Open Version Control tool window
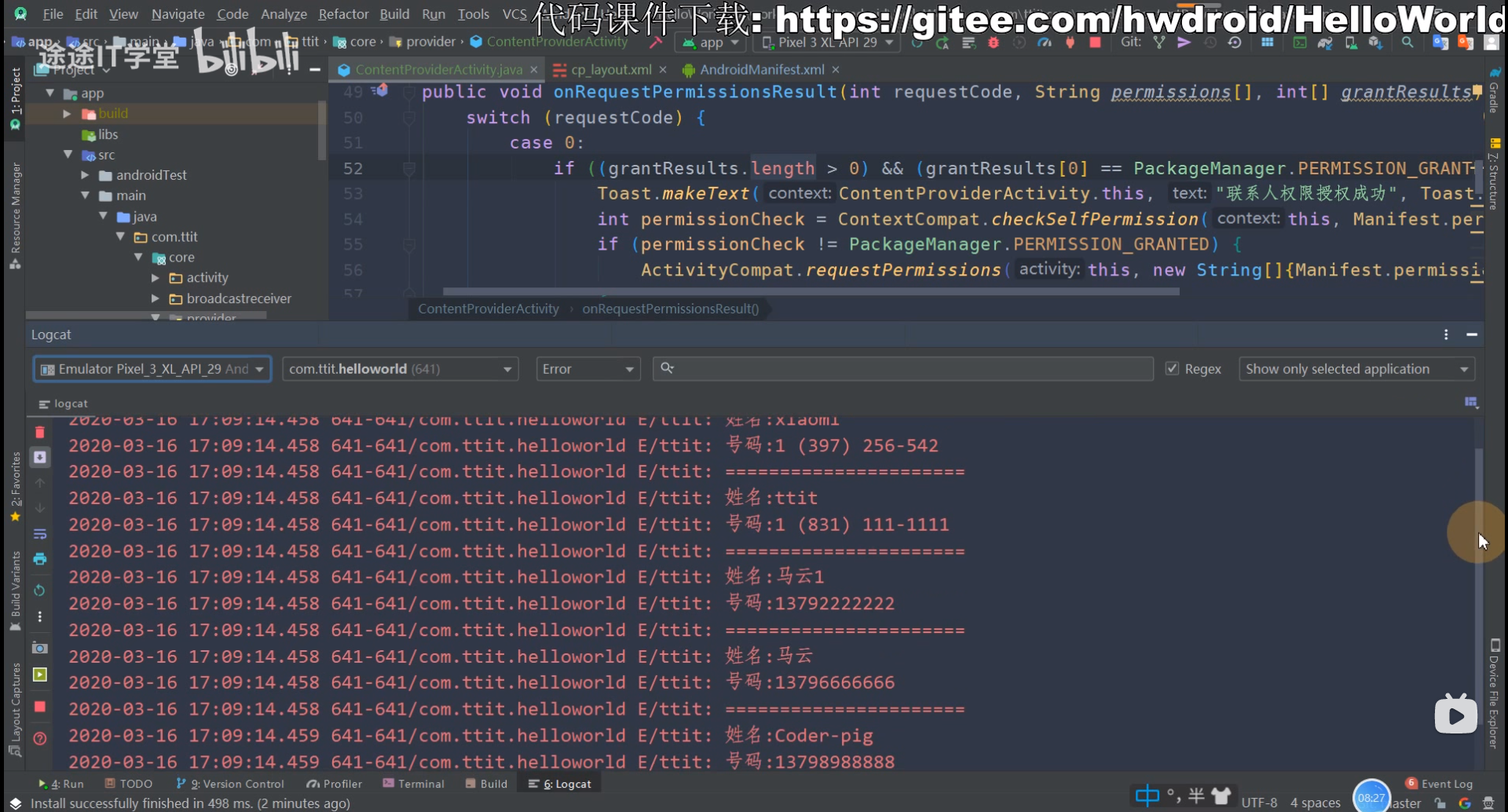The height and width of the screenshot is (812, 1508). click(230, 784)
